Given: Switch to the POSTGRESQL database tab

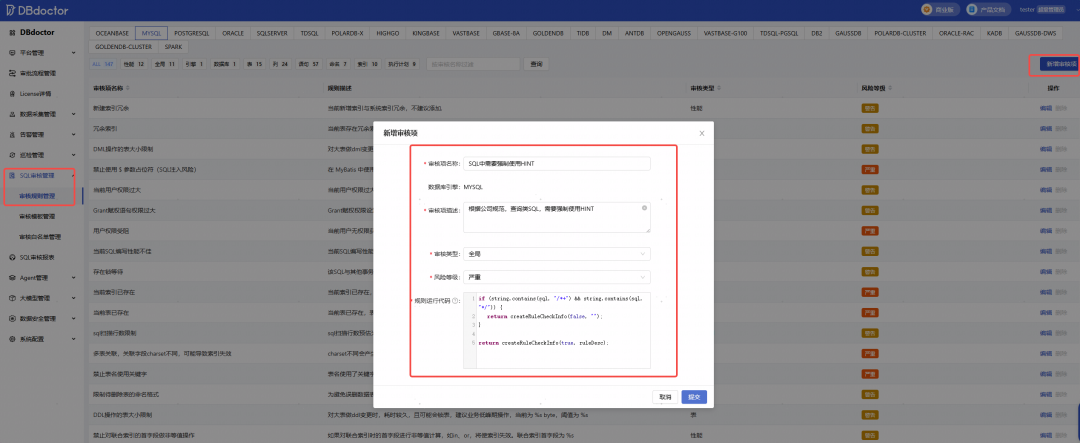Looking at the screenshot, I should click(x=192, y=32).
